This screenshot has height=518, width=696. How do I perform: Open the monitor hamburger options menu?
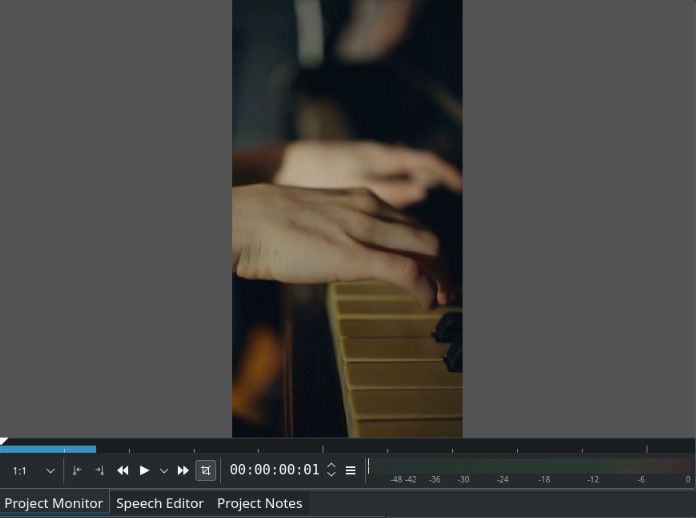point(351,471)
